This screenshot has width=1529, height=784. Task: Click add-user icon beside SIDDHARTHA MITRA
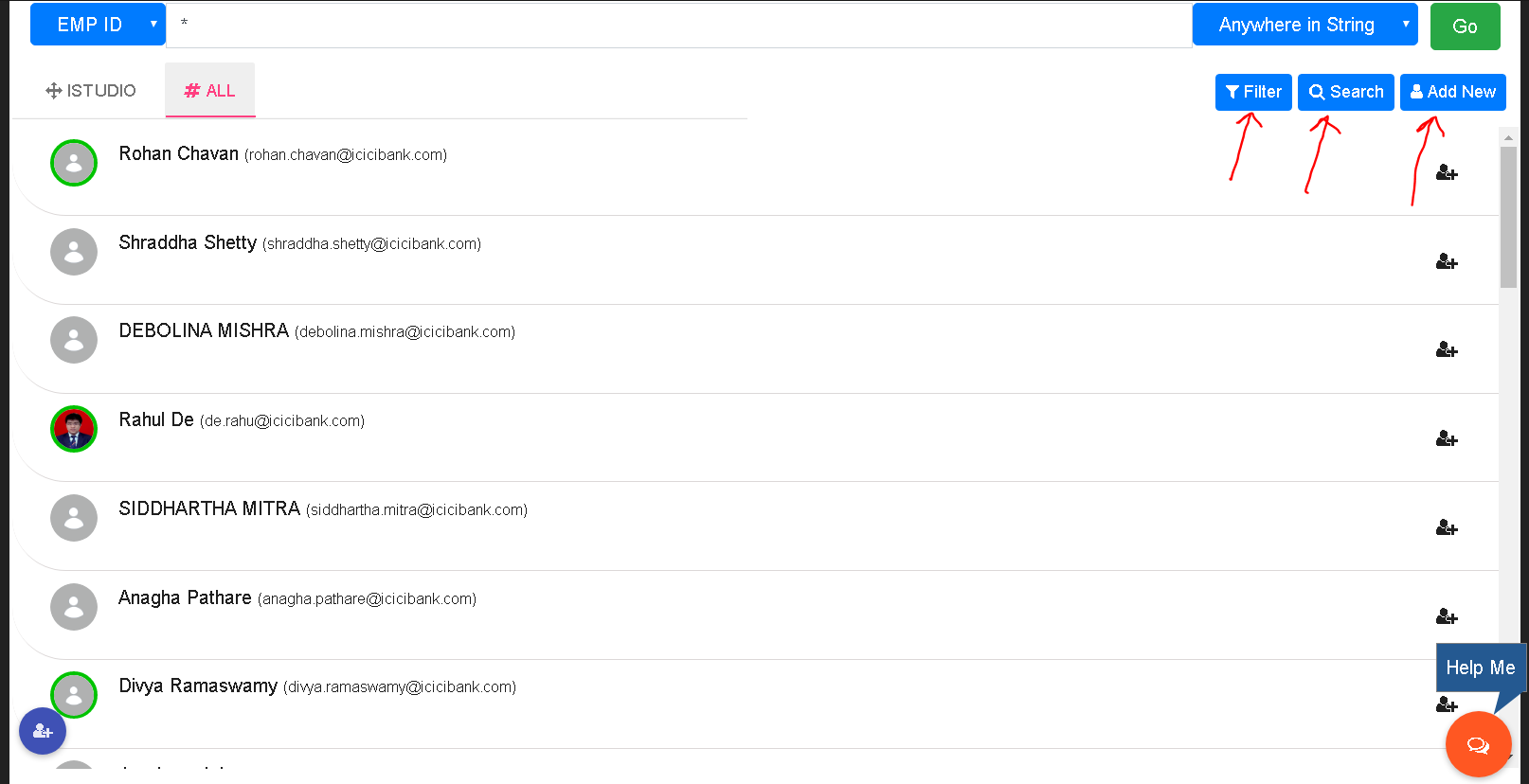coord(1447,527)
